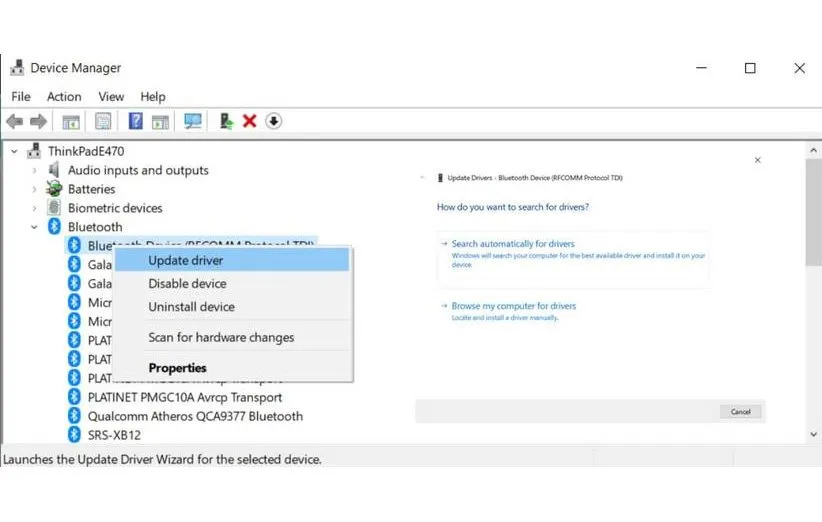
Task: Click the Help question mark toolbar icon
Action: point(135,121)
